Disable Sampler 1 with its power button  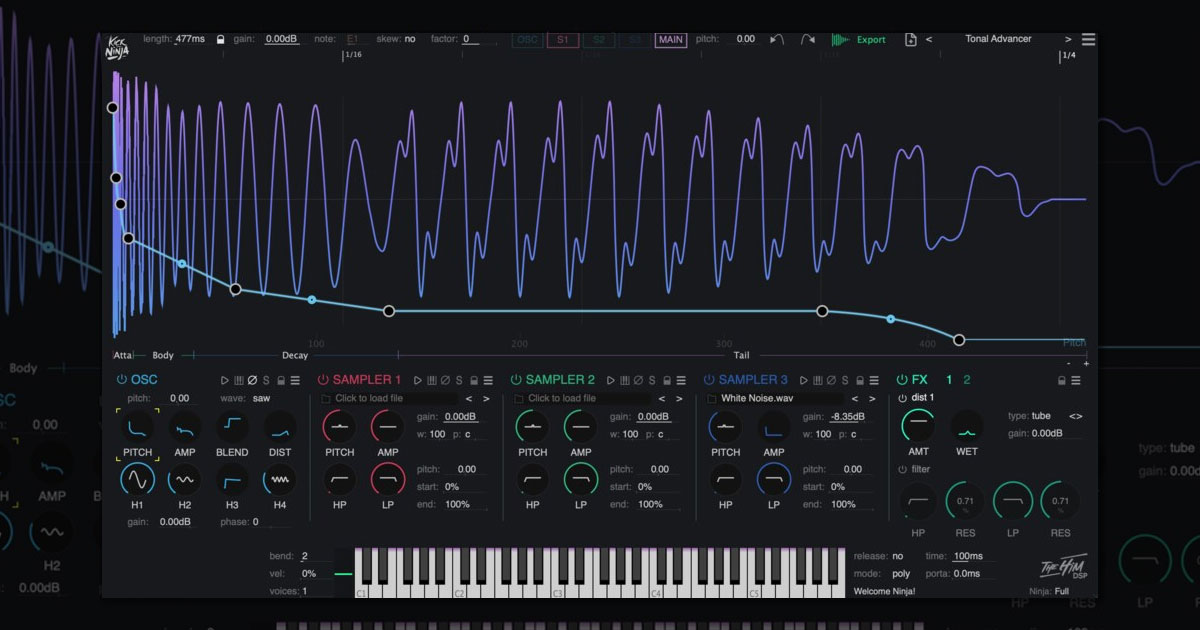[x=323, y=380]
